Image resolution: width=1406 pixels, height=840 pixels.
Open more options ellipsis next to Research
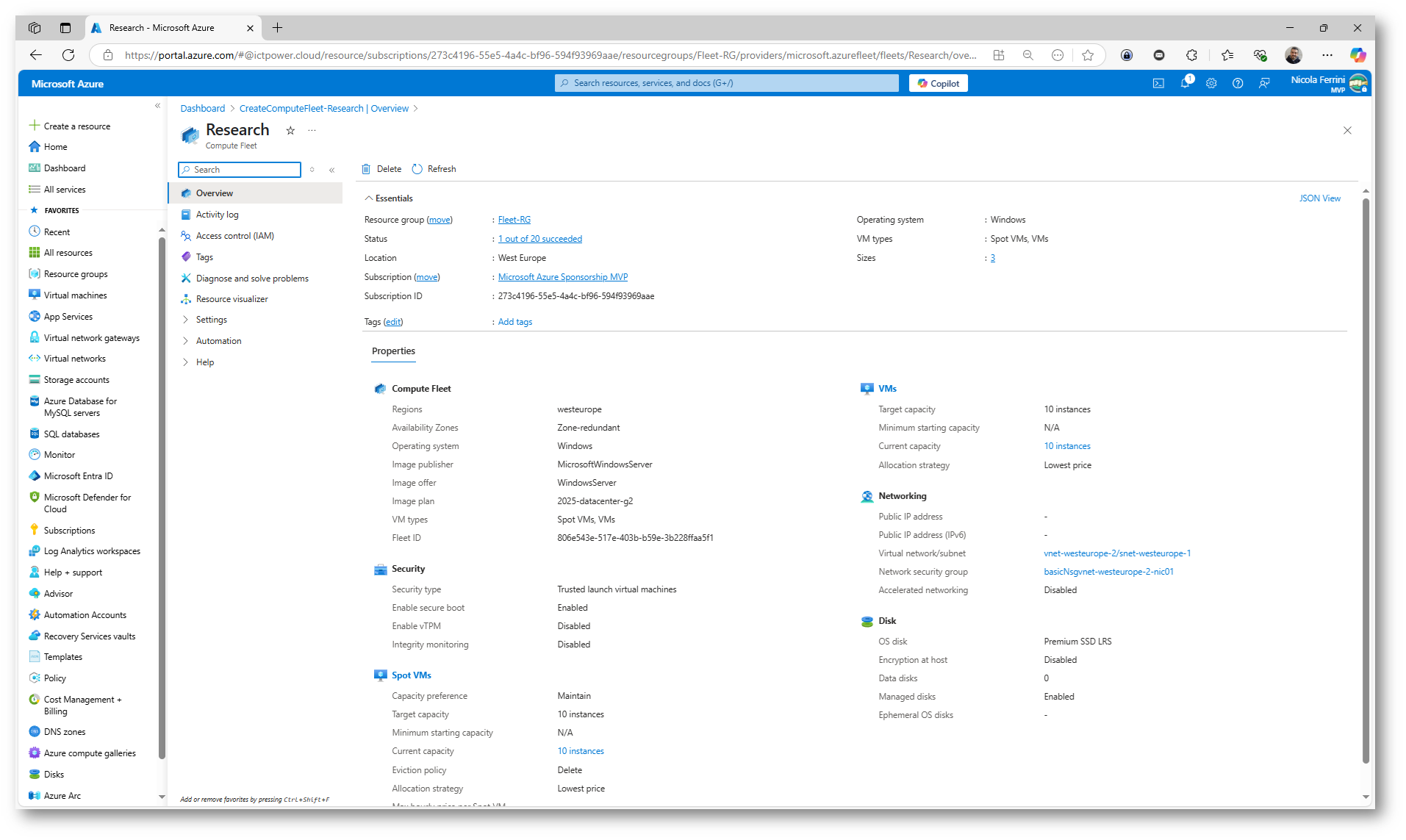tap(312, 131)
